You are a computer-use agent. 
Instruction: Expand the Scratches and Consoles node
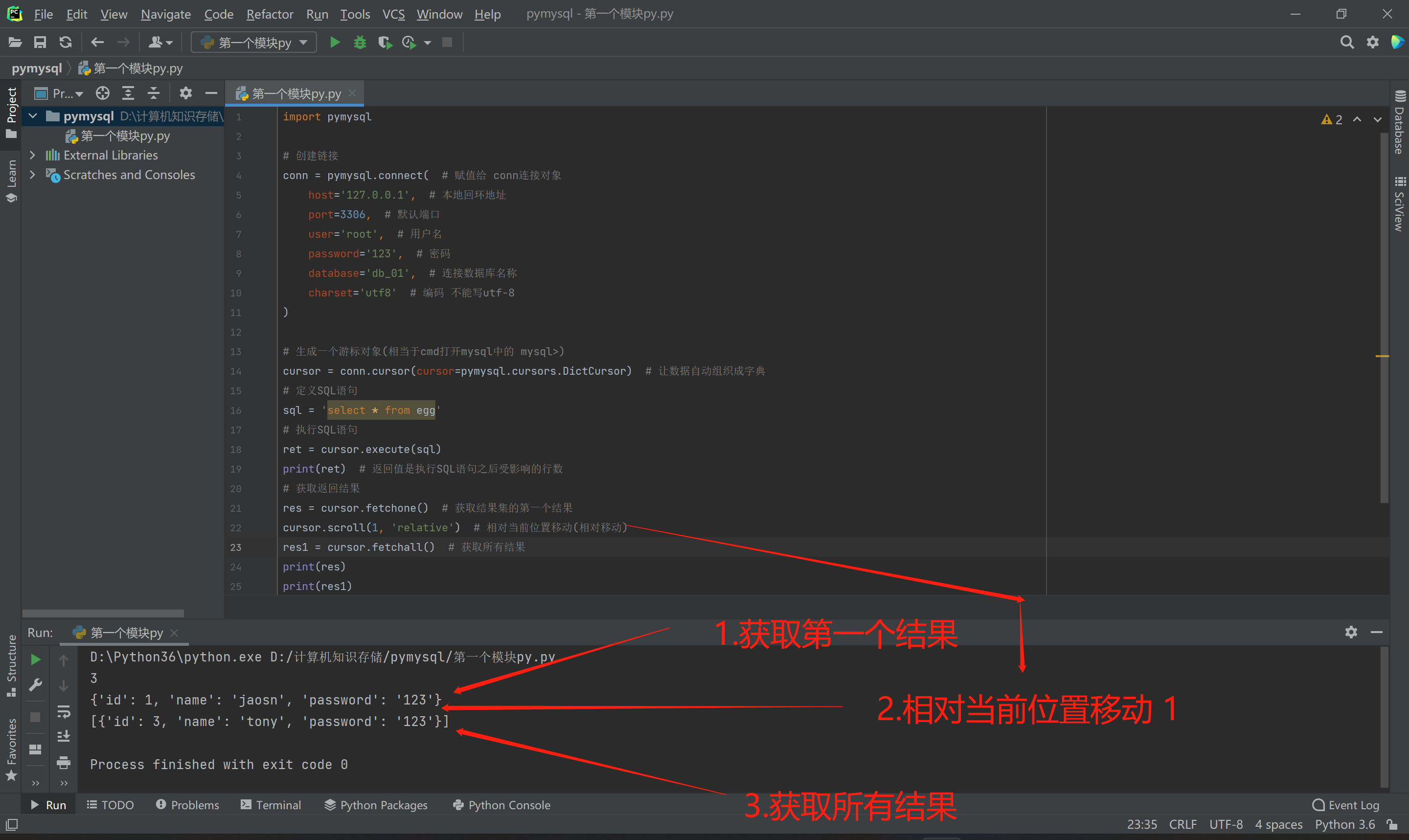(x=33, y=175)
